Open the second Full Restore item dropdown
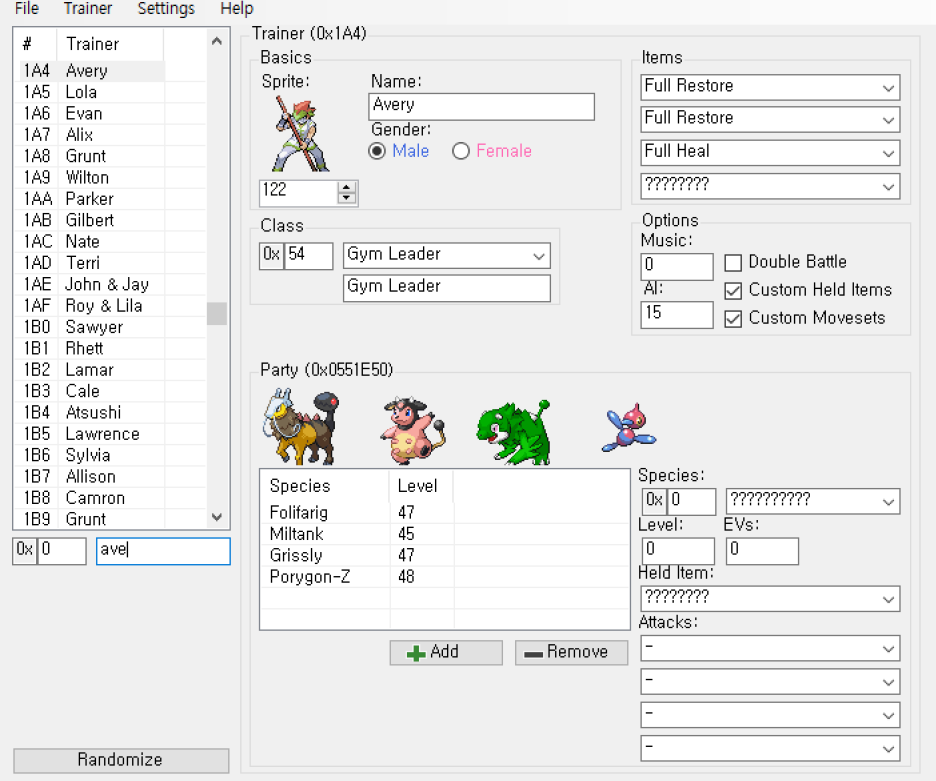This screenshot has height=781, width=936. tap(888, 120)
